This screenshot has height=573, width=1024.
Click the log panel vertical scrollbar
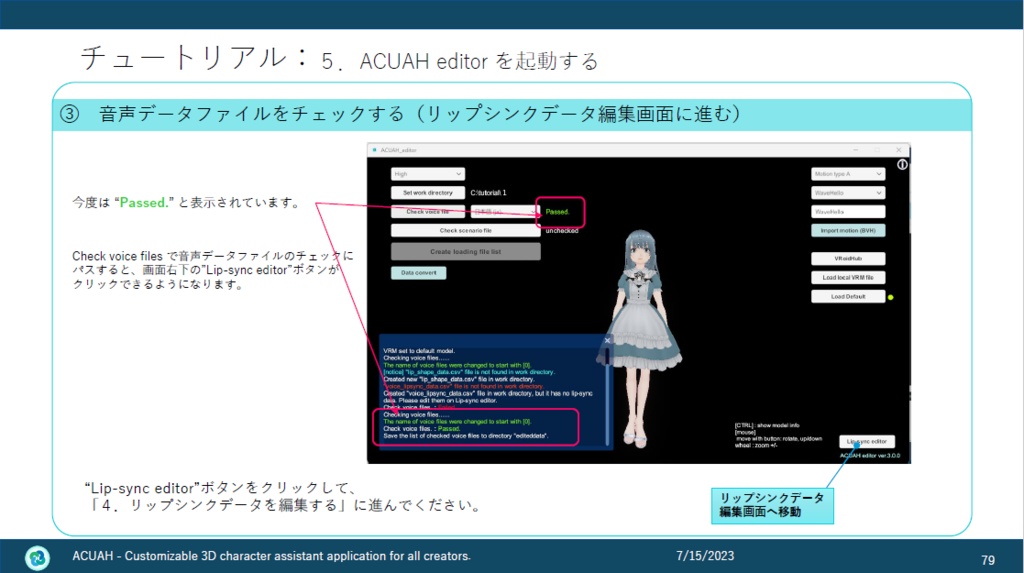tap(608, 395)
